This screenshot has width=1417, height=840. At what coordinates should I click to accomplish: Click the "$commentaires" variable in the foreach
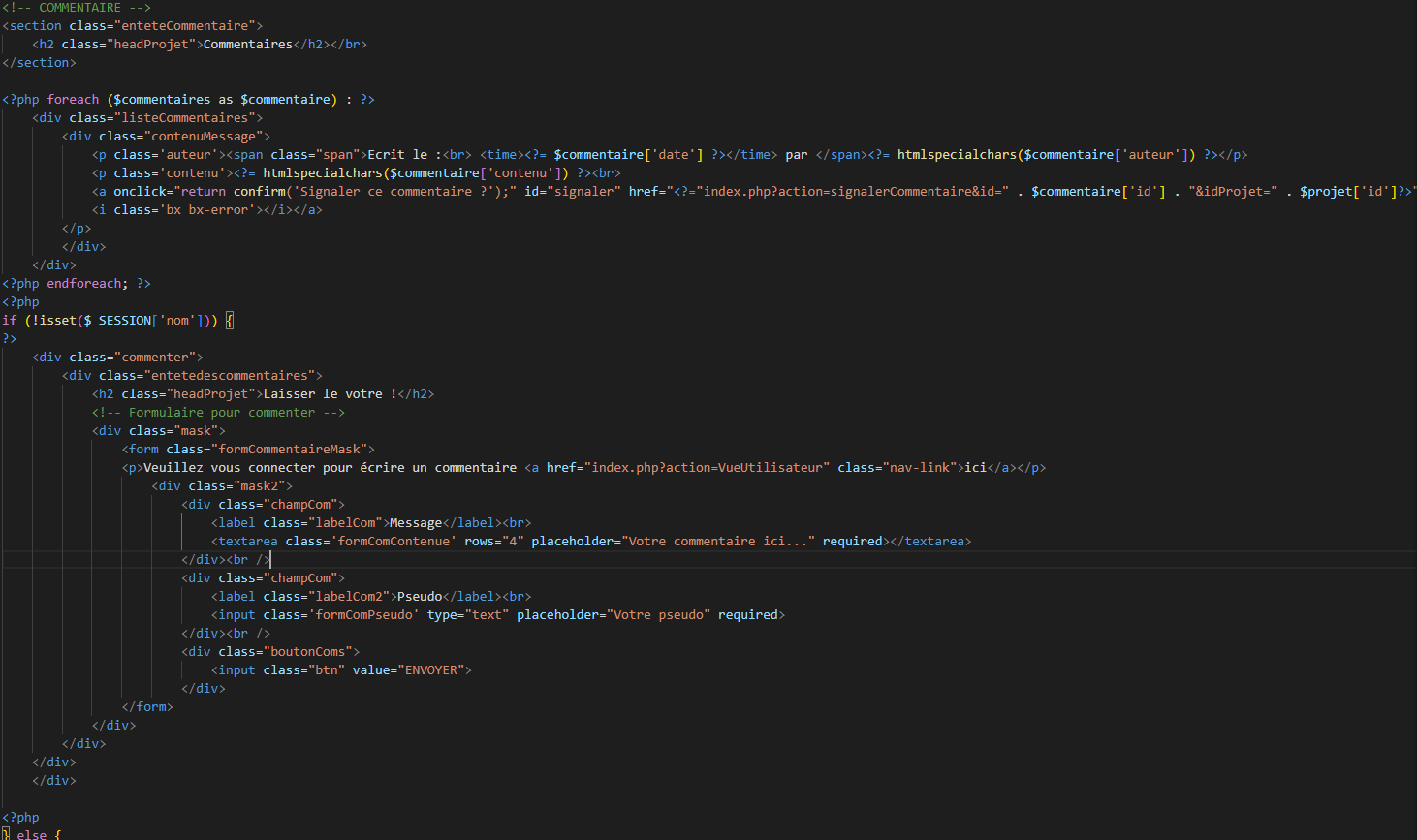coord(162,100)
